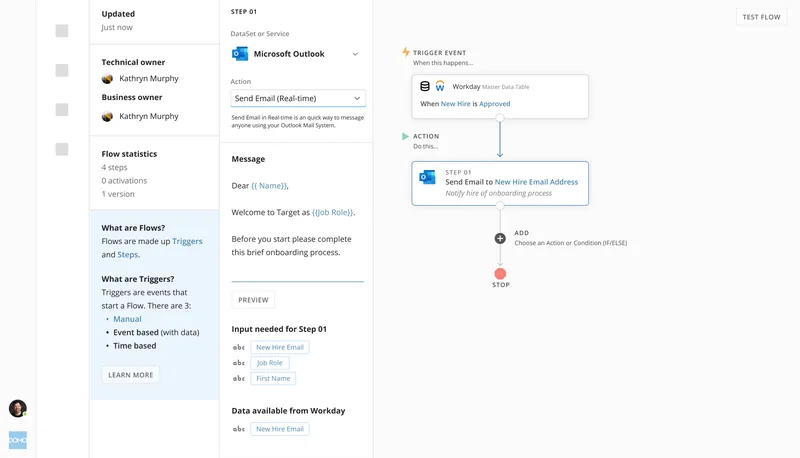
Task: Select the New Hire Email input chip for Step 01
Action: click(x=280, y=347)
